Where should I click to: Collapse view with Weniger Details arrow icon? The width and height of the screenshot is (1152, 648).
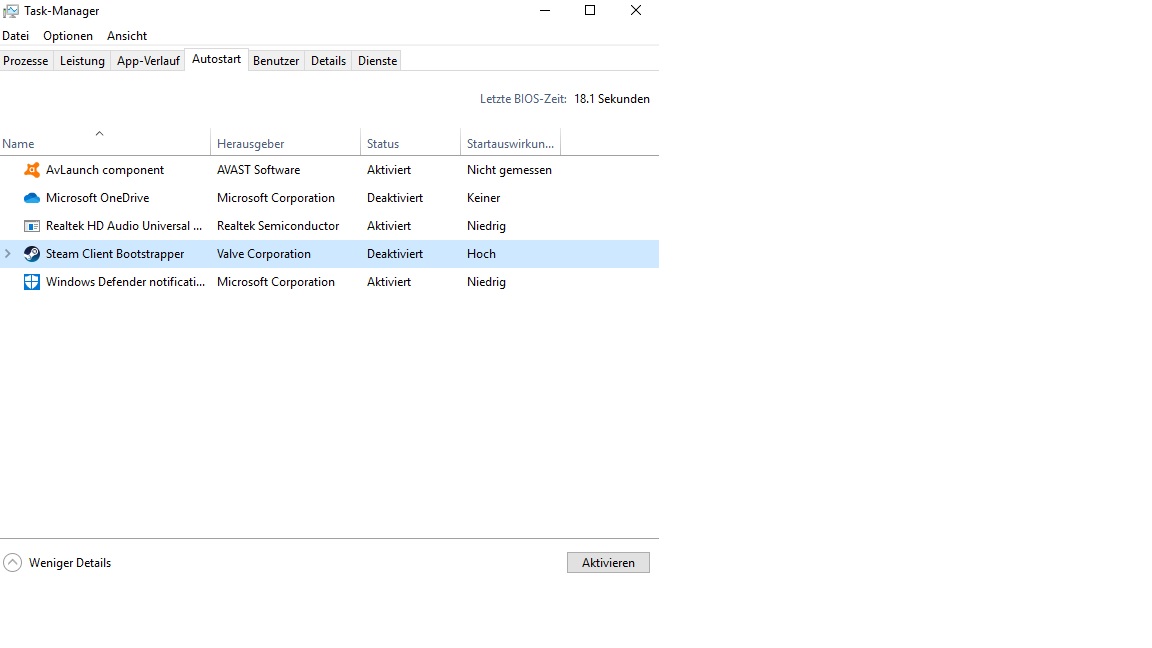(12, 563)
